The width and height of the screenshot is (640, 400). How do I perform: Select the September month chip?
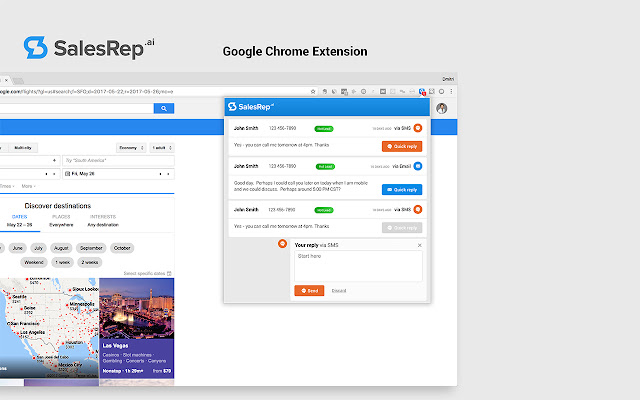click(x=91, y=248)
